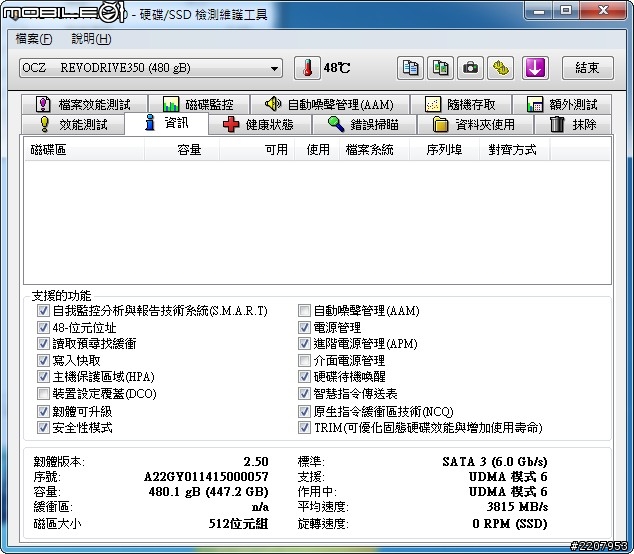Screen dimensions: 634x554
Task: Toggle the 48-位元位址 checkbox
Action: (43, 327)
